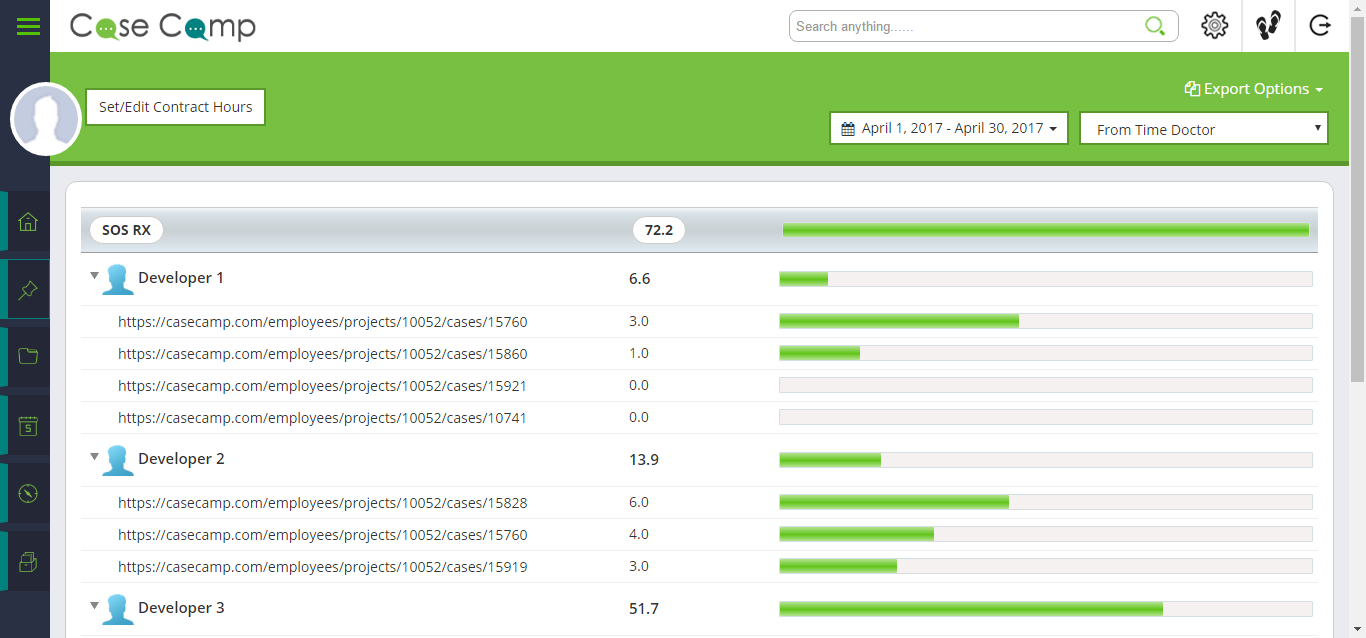Open the cases/15921 link
The height and width of the screenshot is (638, 1366).
pos(323,386)
